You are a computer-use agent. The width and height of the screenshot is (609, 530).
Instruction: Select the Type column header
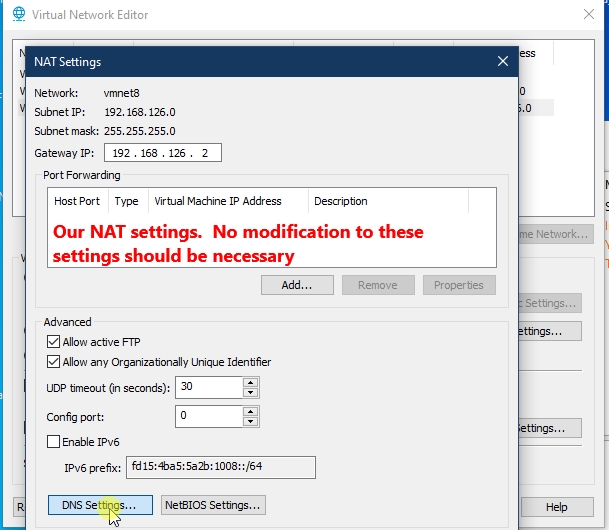click(128, 201)
